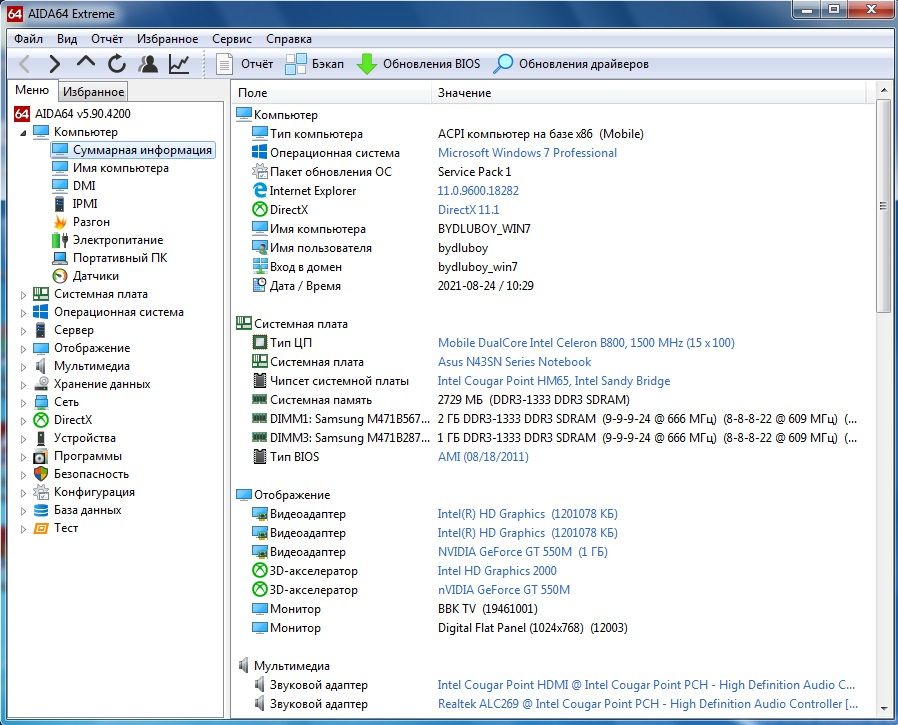Screen dimensions: 898x725
Task: Open the IPMI tree entry
Action: [85, 204]
